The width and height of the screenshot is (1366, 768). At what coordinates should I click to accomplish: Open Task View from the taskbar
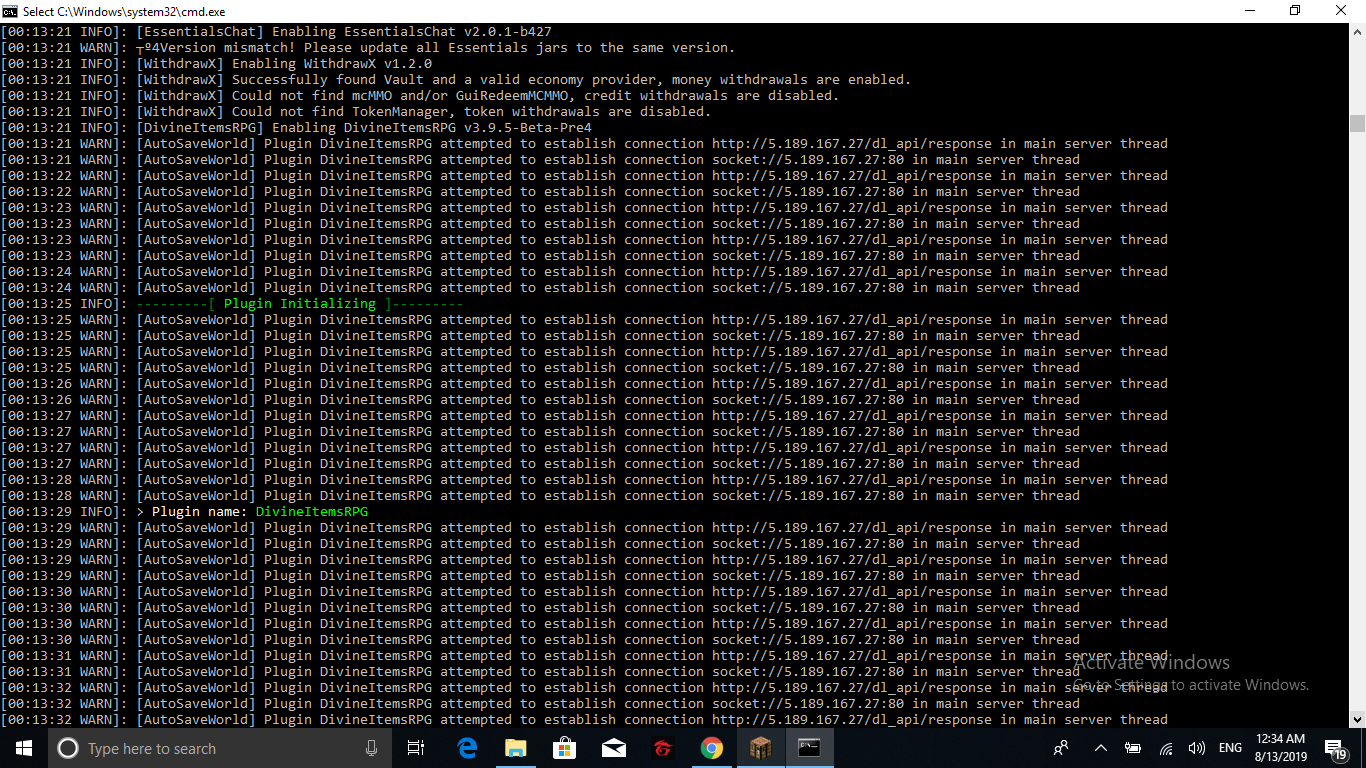pyautogui.click(x=416, y=748)
